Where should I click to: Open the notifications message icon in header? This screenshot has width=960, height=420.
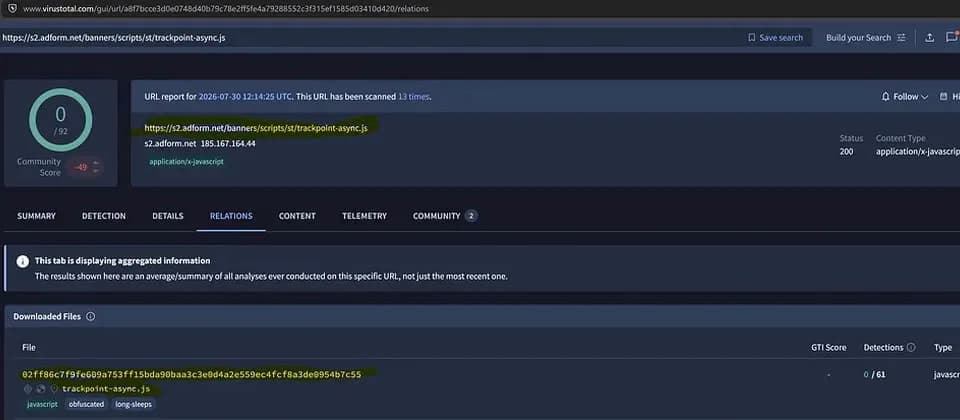pyautogui.click(x=951, y=37)
